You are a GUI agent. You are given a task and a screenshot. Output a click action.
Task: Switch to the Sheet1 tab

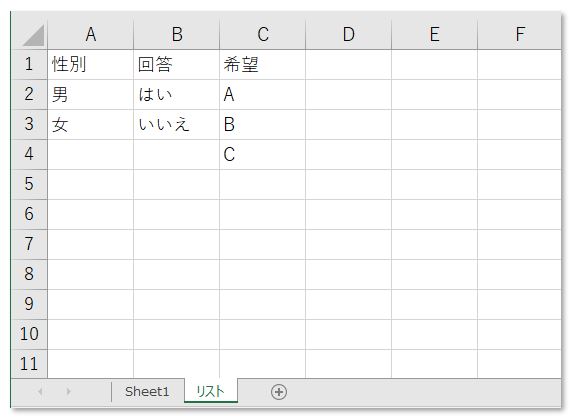[147, 392]
